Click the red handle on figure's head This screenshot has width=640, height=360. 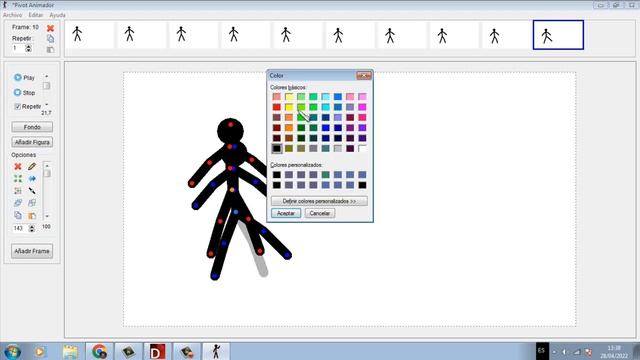click(231, 124)
